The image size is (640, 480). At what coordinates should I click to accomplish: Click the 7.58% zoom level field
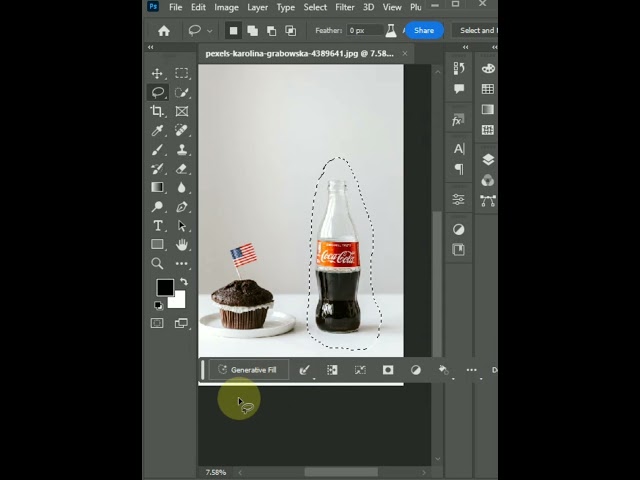(216, 472)
